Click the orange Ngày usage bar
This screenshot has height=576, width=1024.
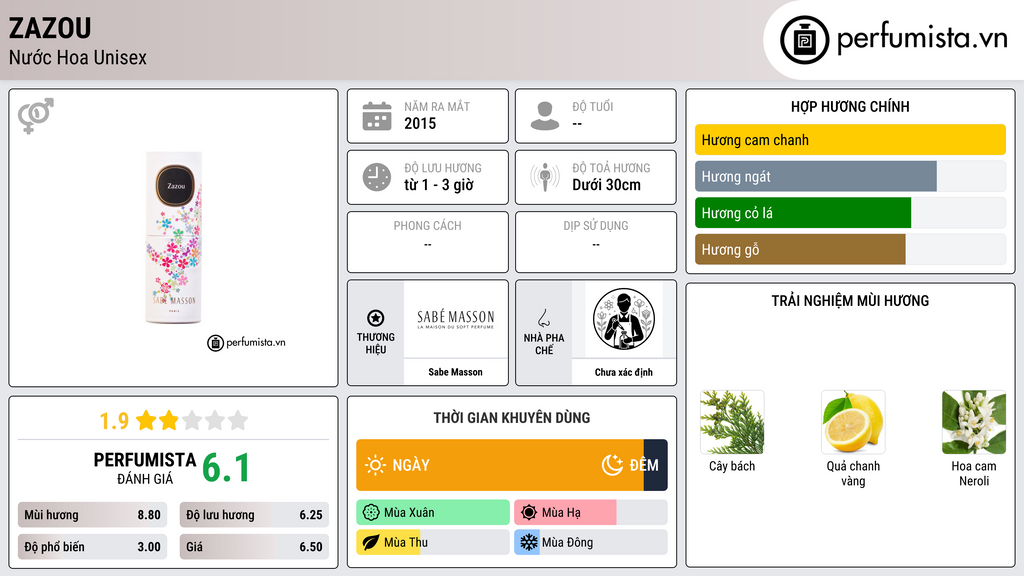coord(500,465)
